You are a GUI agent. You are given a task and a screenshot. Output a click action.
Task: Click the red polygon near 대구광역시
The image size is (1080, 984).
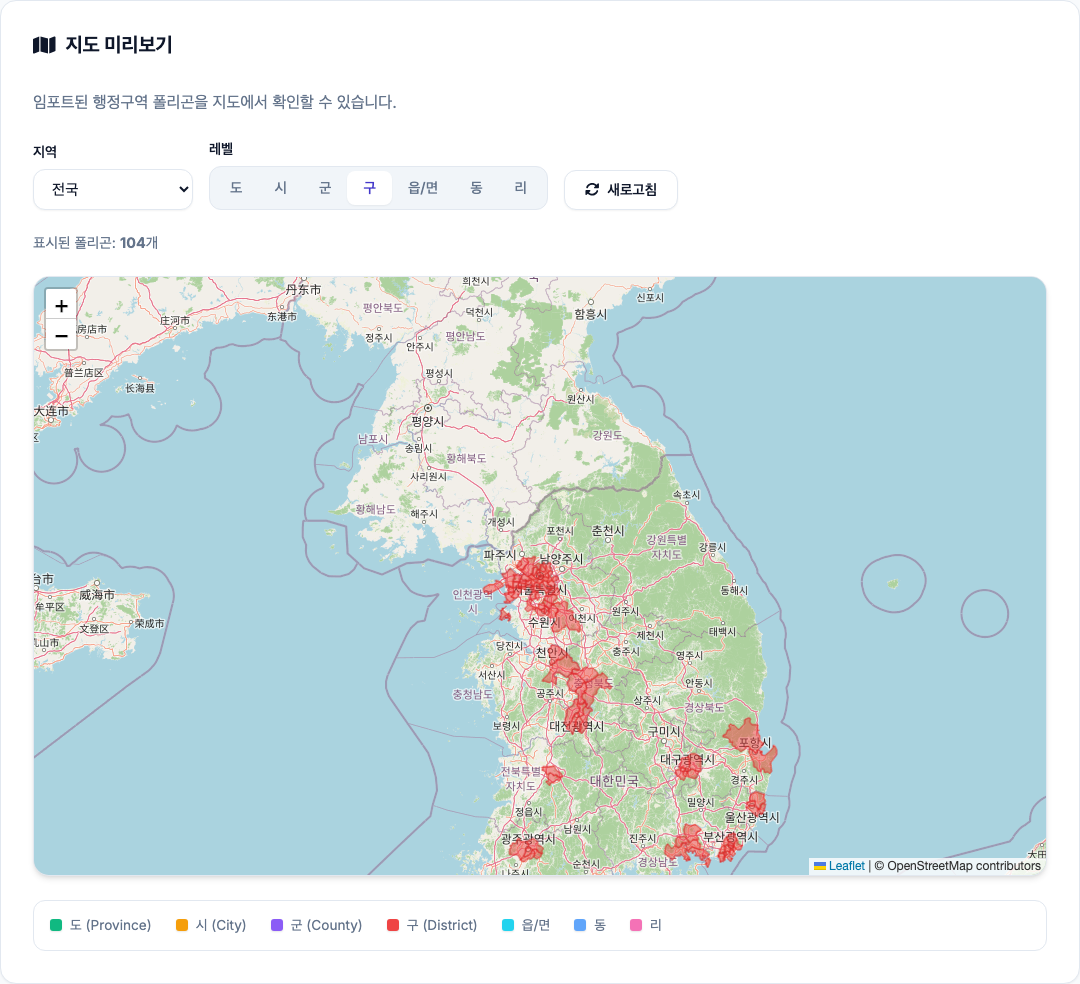click(687, 768)
